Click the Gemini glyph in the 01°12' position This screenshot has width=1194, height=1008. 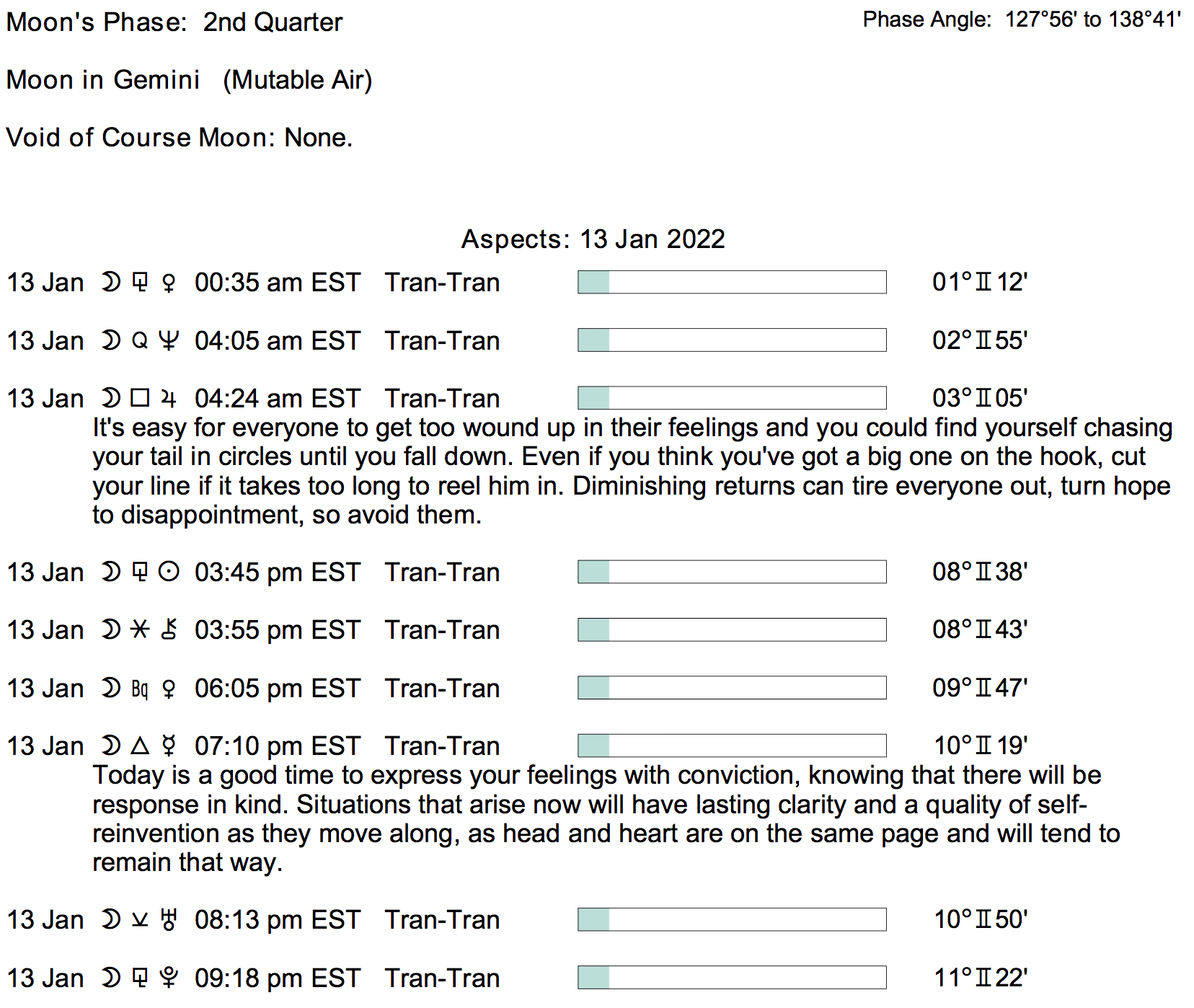[x=983, y=282]
